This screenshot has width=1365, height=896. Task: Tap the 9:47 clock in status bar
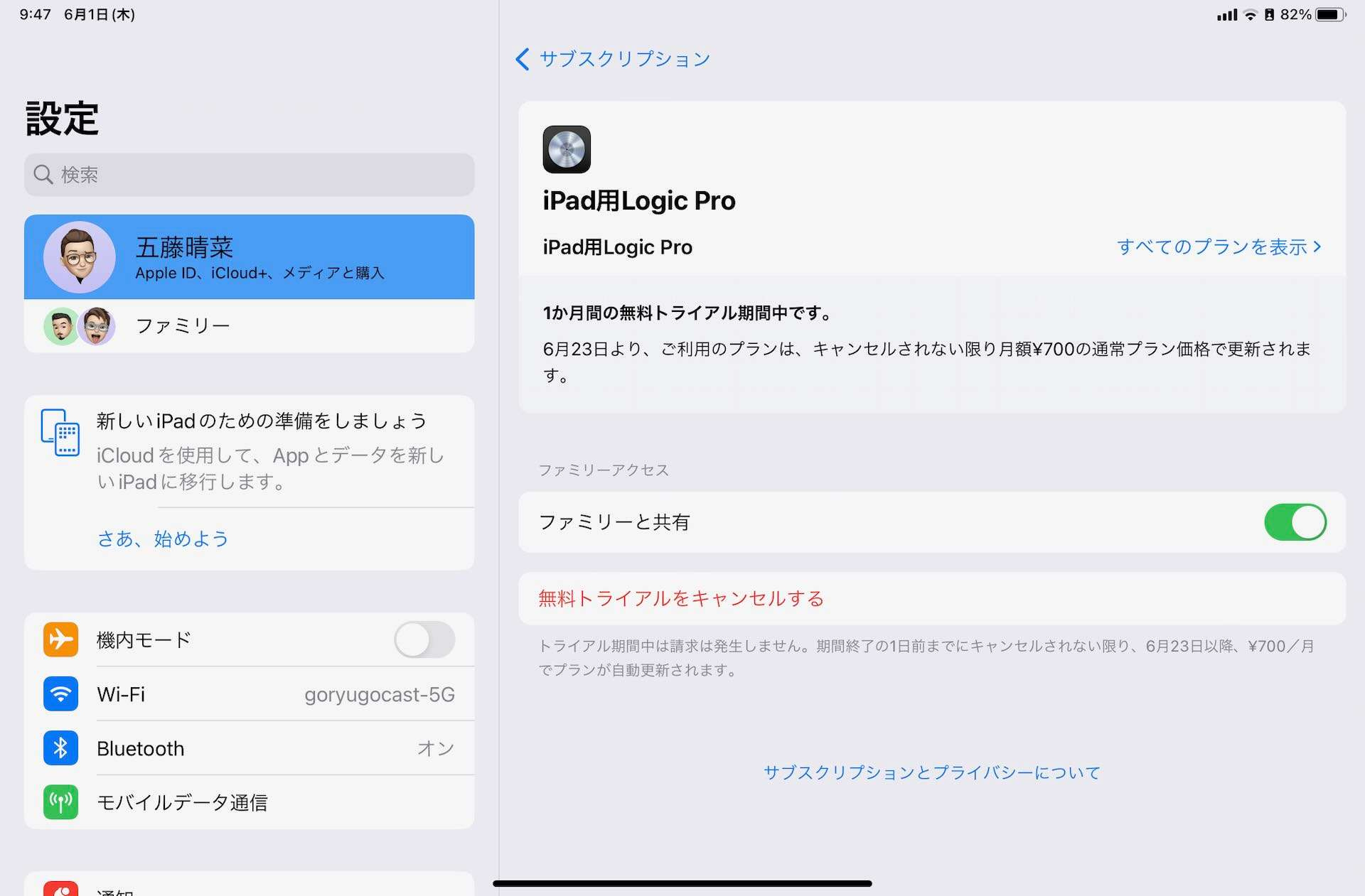(x=36, y=14)
